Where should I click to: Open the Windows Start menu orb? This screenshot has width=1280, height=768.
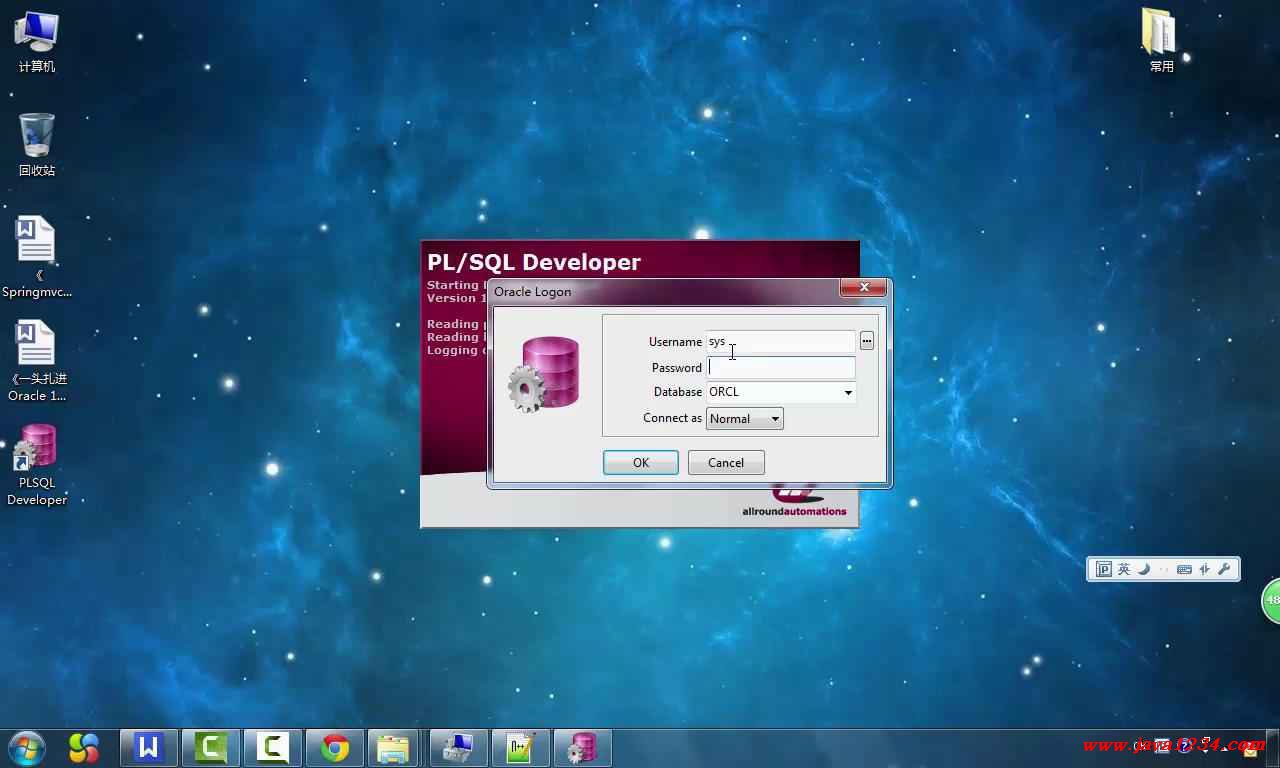(27, 747)
